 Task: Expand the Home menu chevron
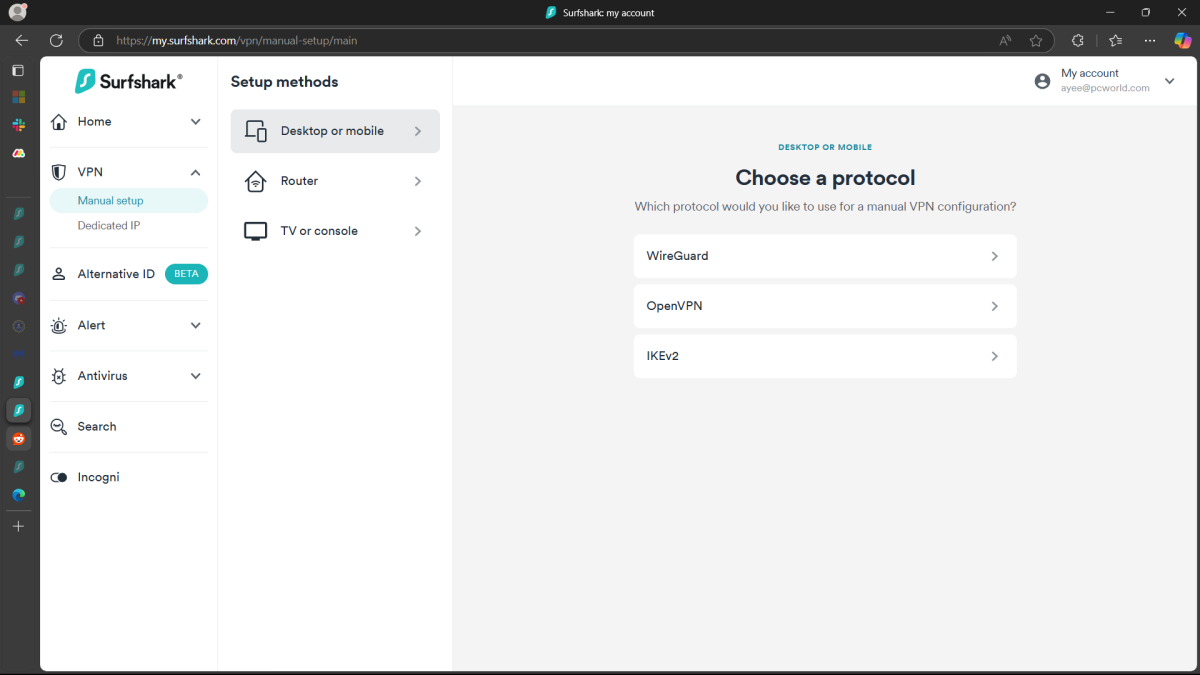(x=195, y=122)
